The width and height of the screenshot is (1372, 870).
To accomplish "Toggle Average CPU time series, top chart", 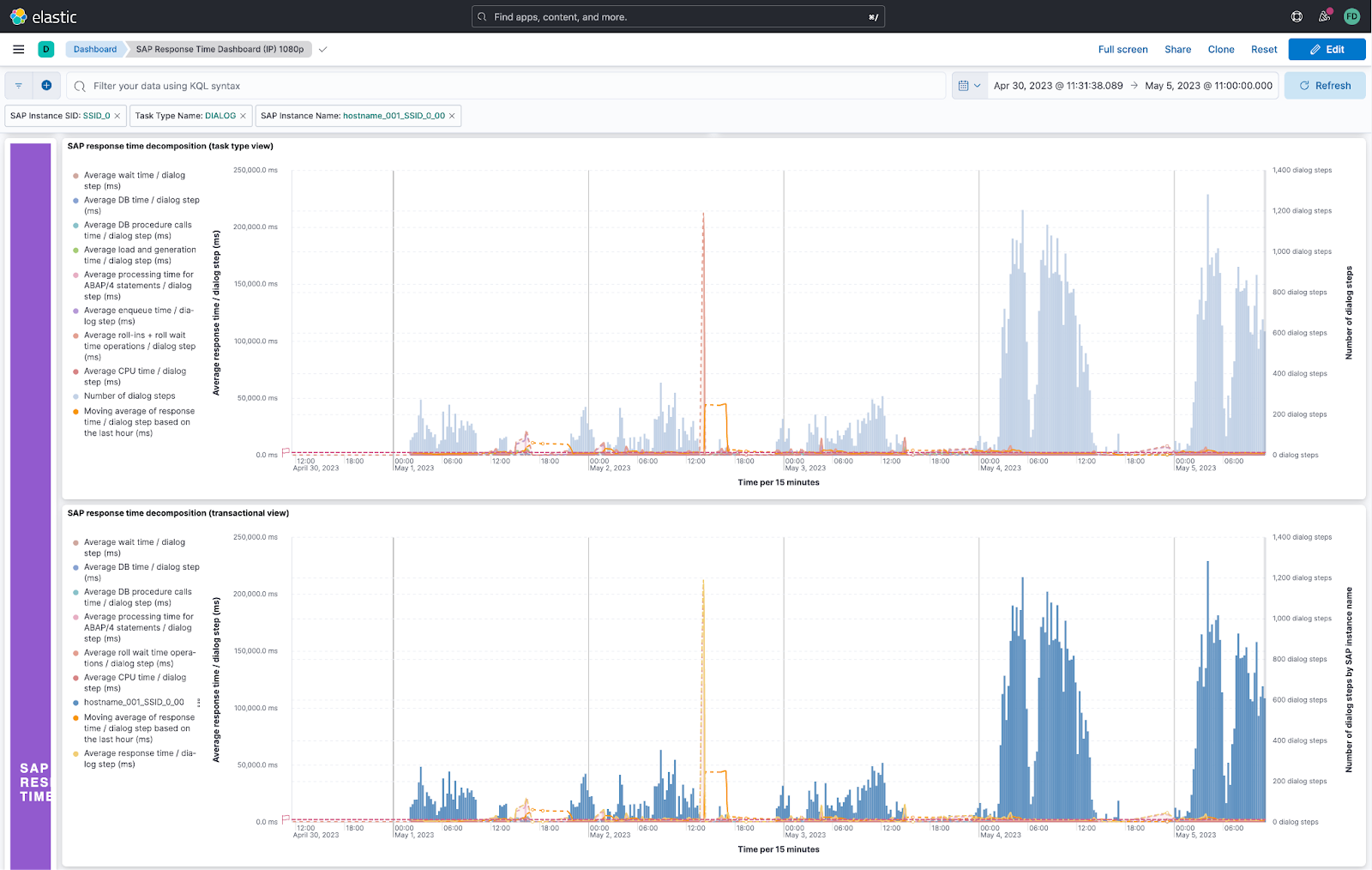I will tap(135, 377).
